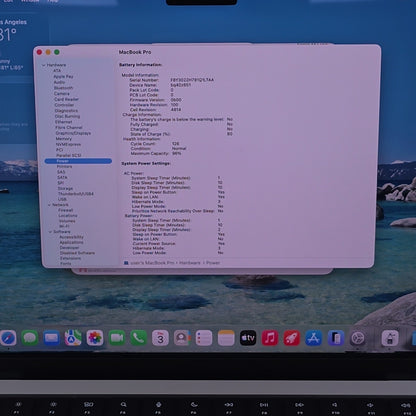Open Calendar icon in Dock
The image size is (416, 416).
pyautogui.click(x=161, y=338)
